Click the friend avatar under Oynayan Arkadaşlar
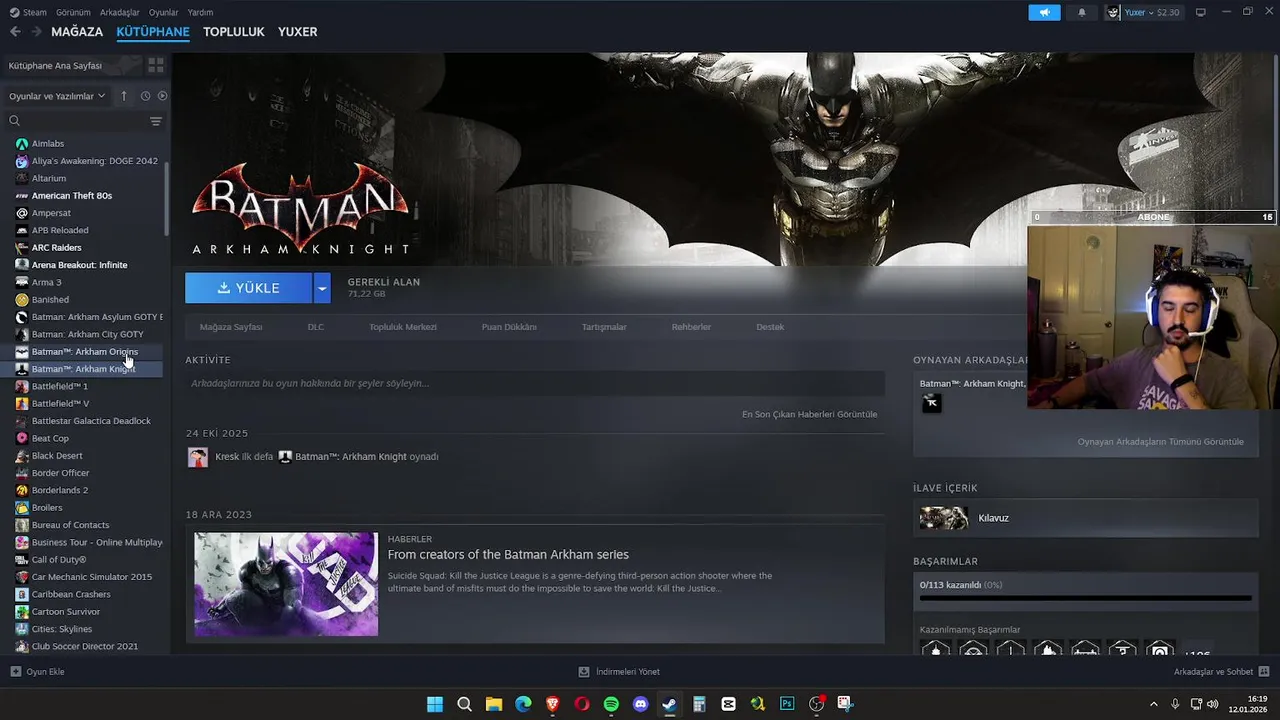The image size is (1280, 720). (x=931, y=403)
